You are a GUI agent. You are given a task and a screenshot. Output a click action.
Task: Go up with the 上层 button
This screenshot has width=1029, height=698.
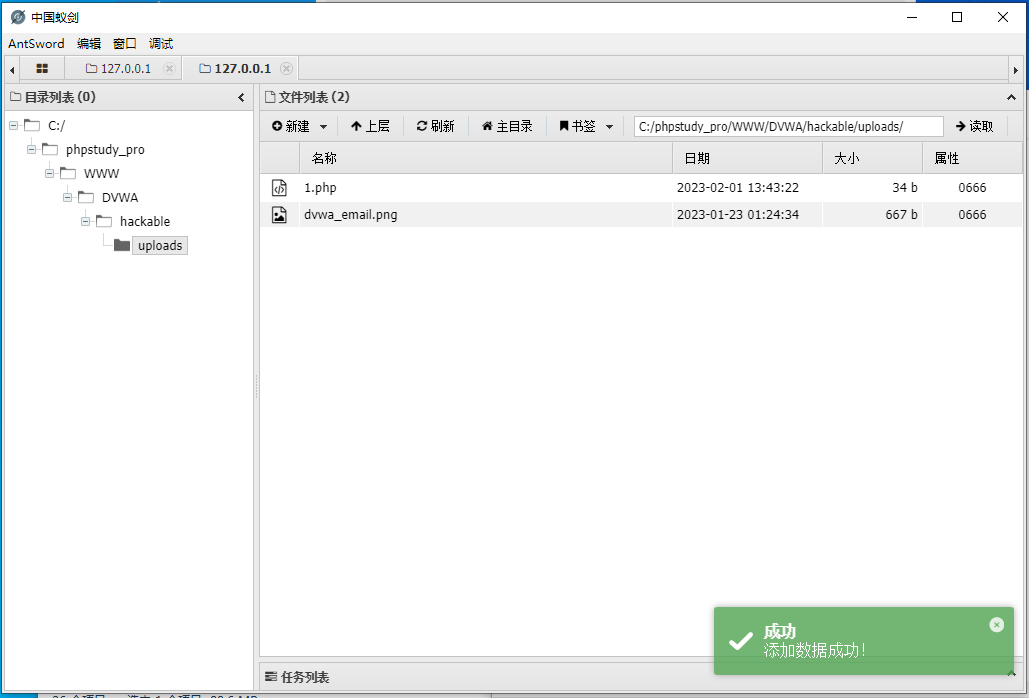(x=370, y=126)
